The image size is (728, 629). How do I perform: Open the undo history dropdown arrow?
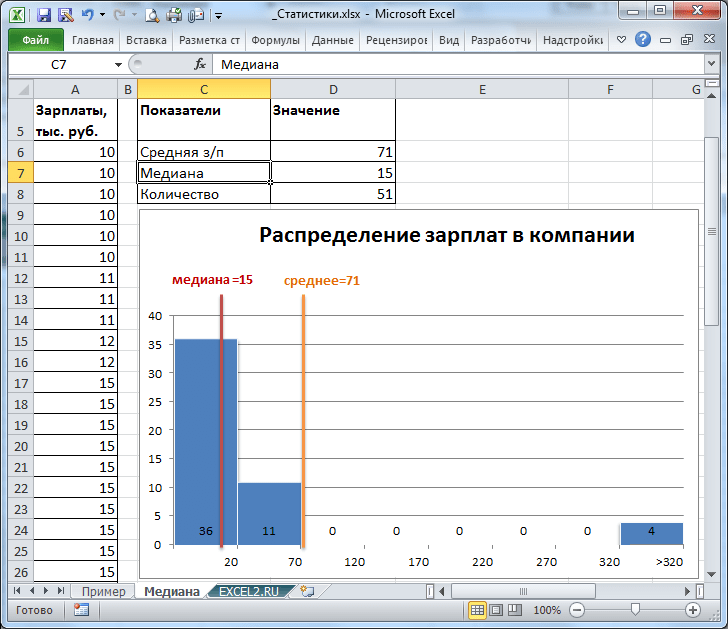[x=102, y=15]
